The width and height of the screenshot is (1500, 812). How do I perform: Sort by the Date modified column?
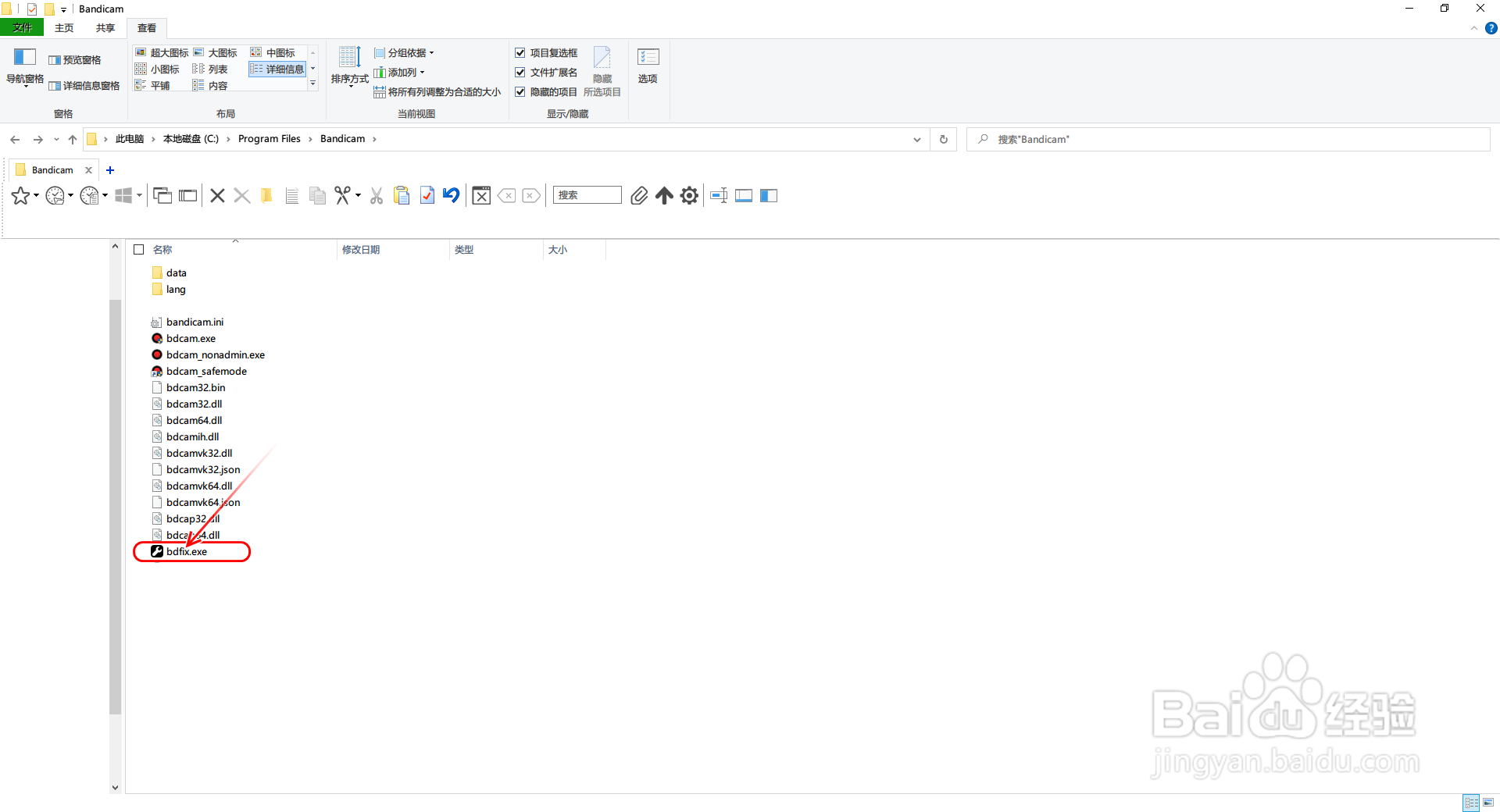coord(393,250)
